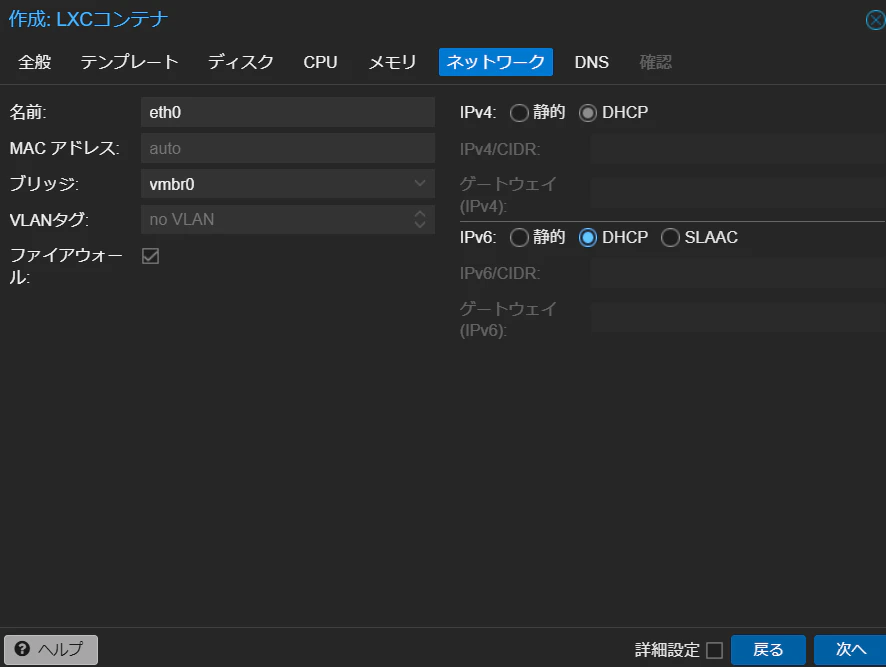Screen dimensions: 886x667
Task: Click the 次へ button
Action: [x=850, y=649]
